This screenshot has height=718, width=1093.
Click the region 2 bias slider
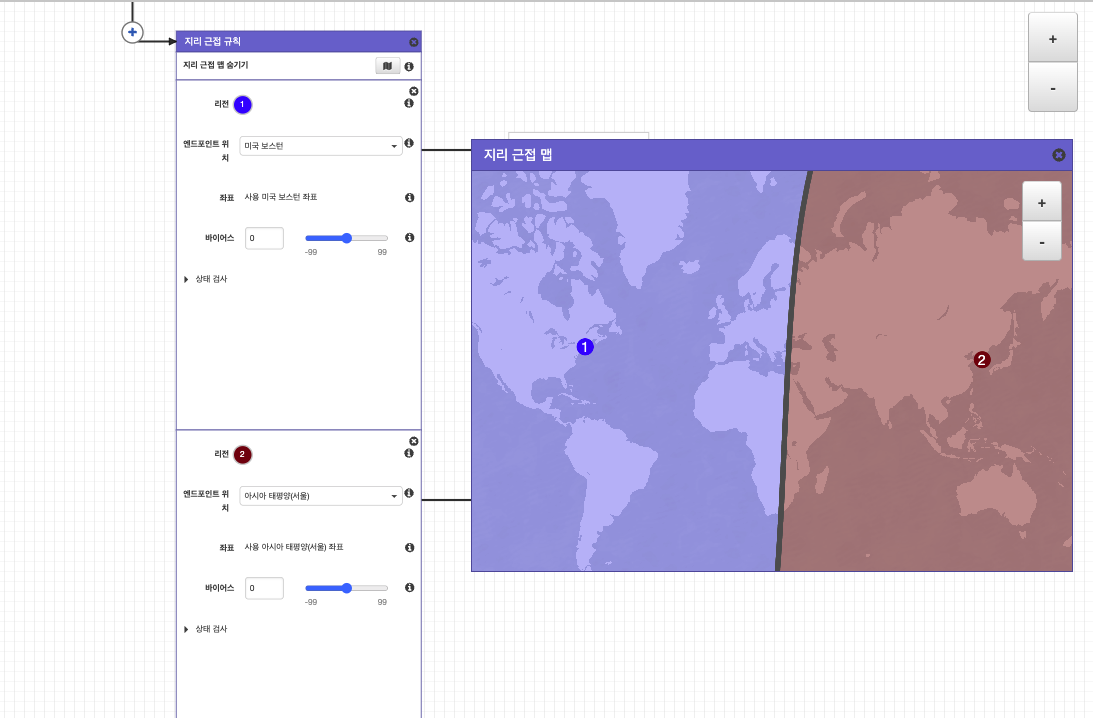pos(346,588)
